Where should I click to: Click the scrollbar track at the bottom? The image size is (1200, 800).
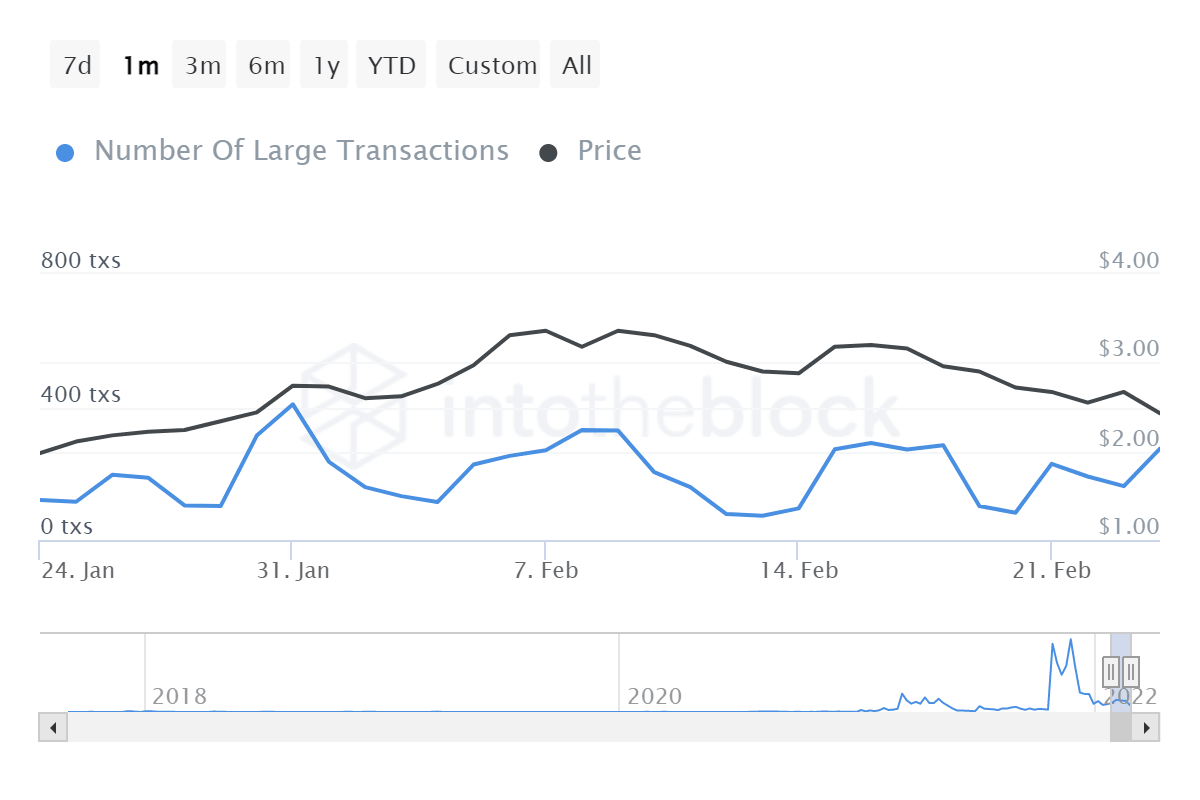coord(600,727)
